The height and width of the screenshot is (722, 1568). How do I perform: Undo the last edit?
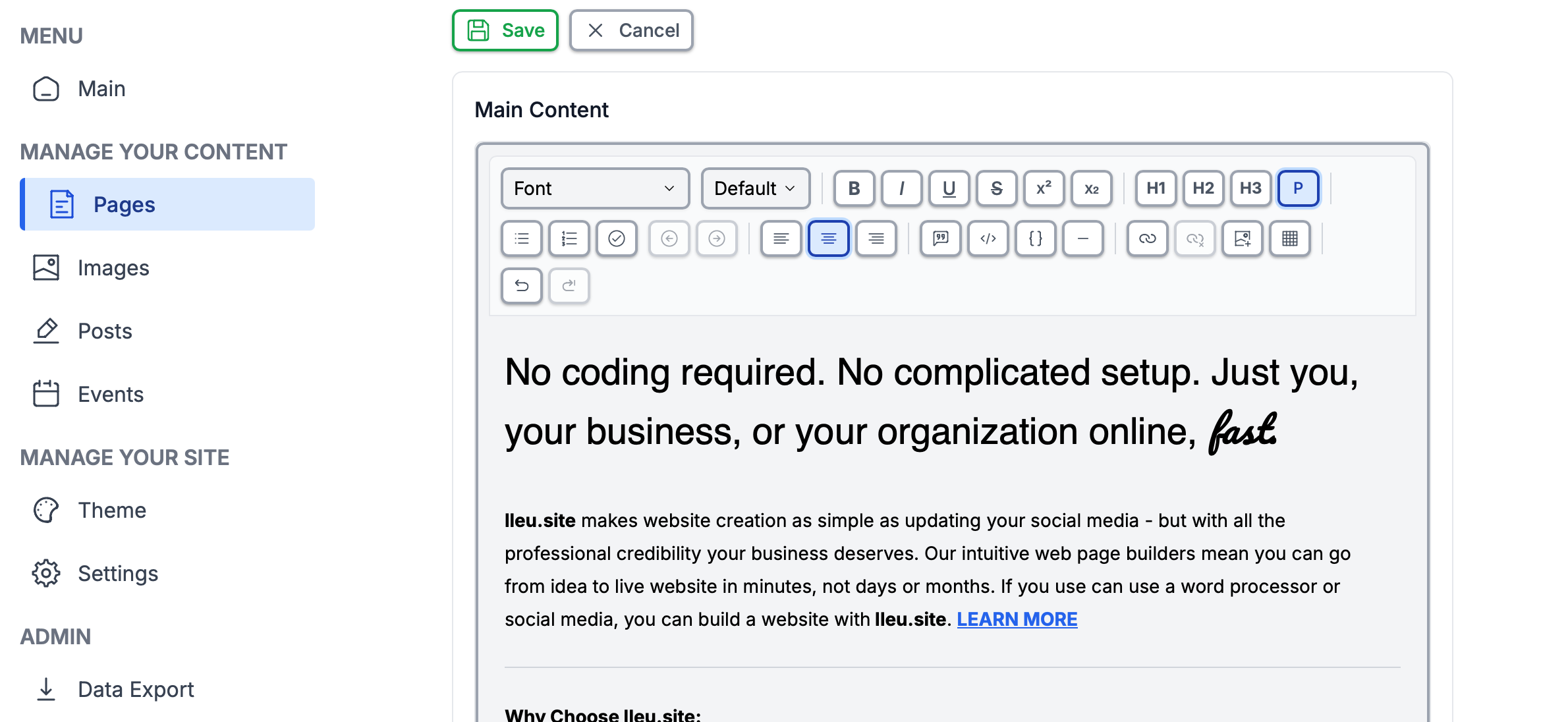pyautogui.click(x=521, y=286)
